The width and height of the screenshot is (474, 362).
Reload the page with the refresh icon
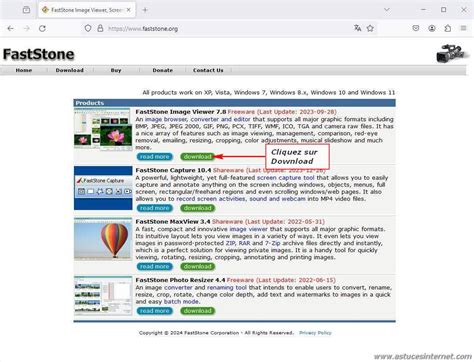pos(42,29)
